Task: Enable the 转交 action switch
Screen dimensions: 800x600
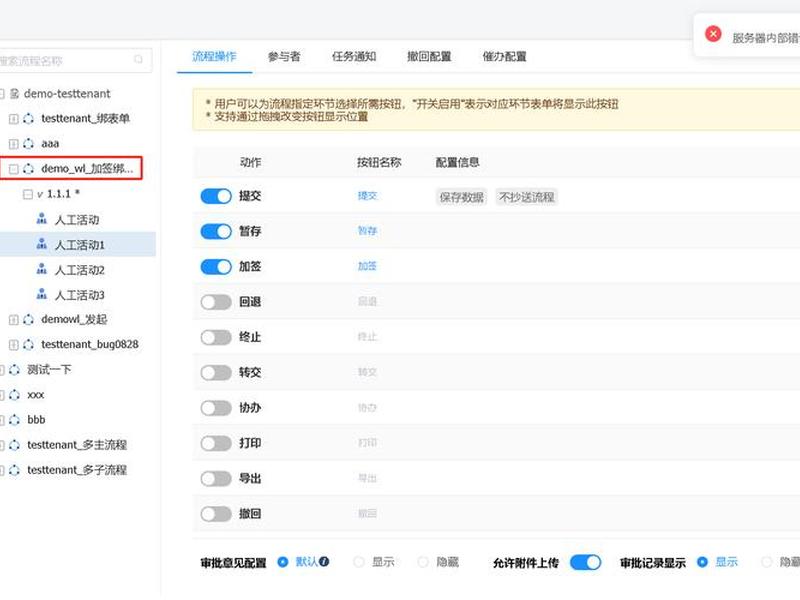Action: tap(216, 372)
